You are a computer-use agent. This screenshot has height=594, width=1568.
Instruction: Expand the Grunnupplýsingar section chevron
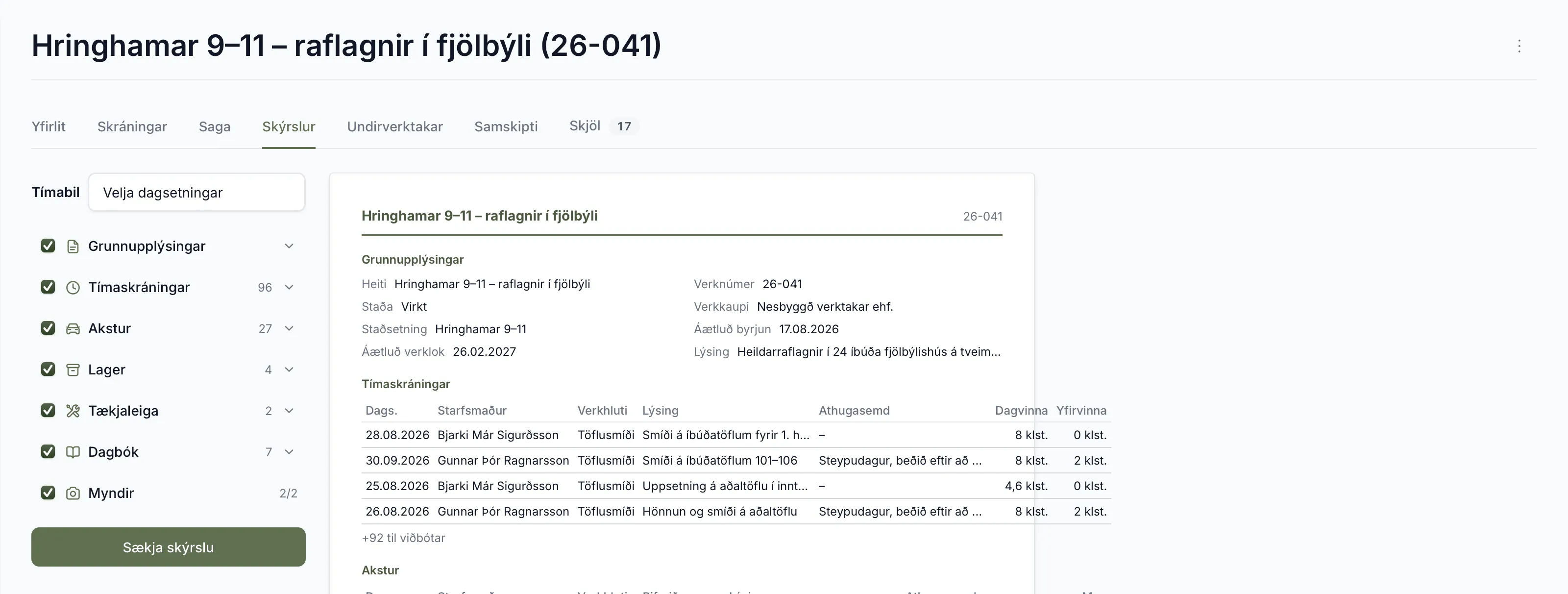click(289, 246)
